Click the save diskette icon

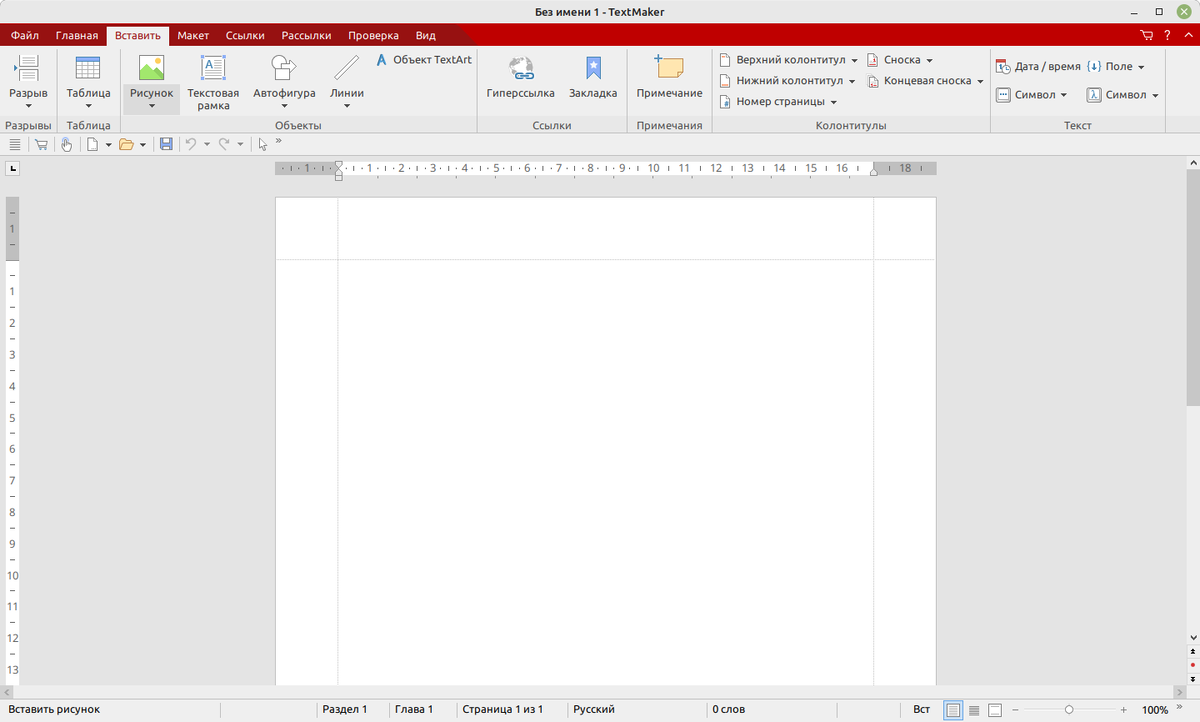pyautogui.click(x=166, y=144)
